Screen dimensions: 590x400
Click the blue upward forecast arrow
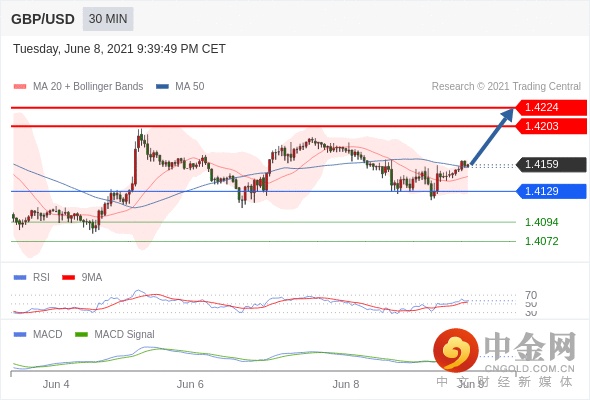(492, 136)
